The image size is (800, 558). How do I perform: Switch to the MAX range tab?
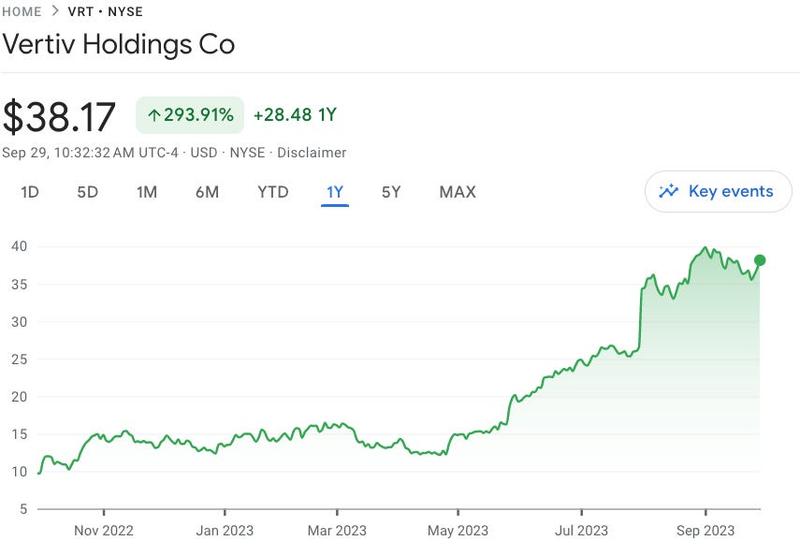[x=458, y=192]
